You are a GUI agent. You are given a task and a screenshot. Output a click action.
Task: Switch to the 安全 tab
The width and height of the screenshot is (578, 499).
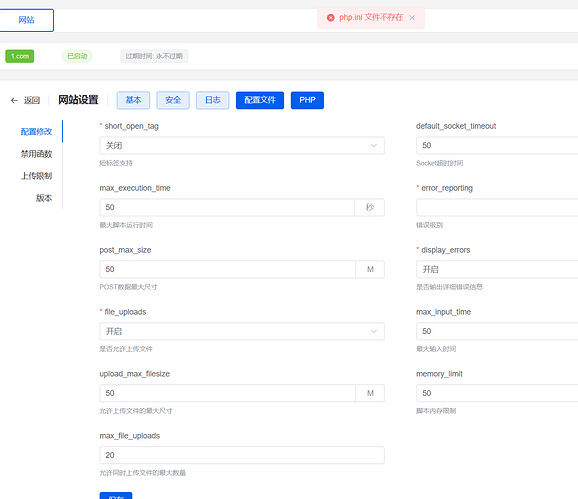[173, 100]
